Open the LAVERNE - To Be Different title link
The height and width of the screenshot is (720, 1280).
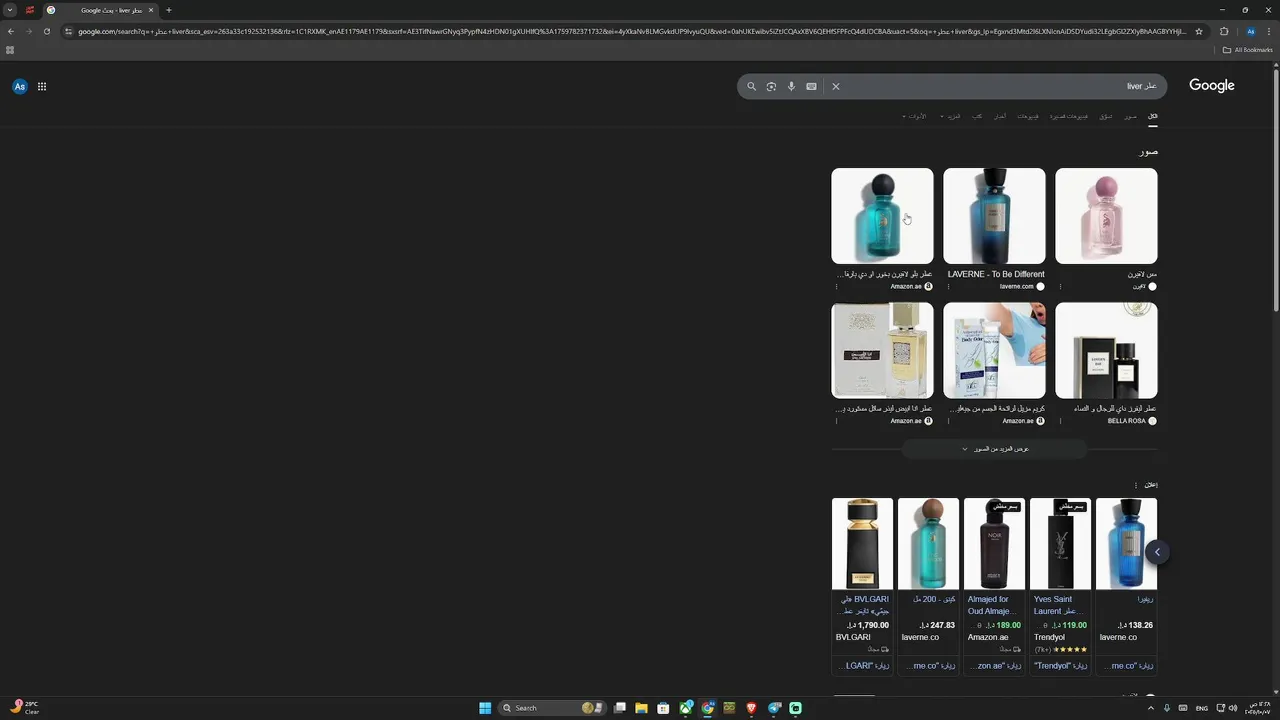click(x=996, y=274)
